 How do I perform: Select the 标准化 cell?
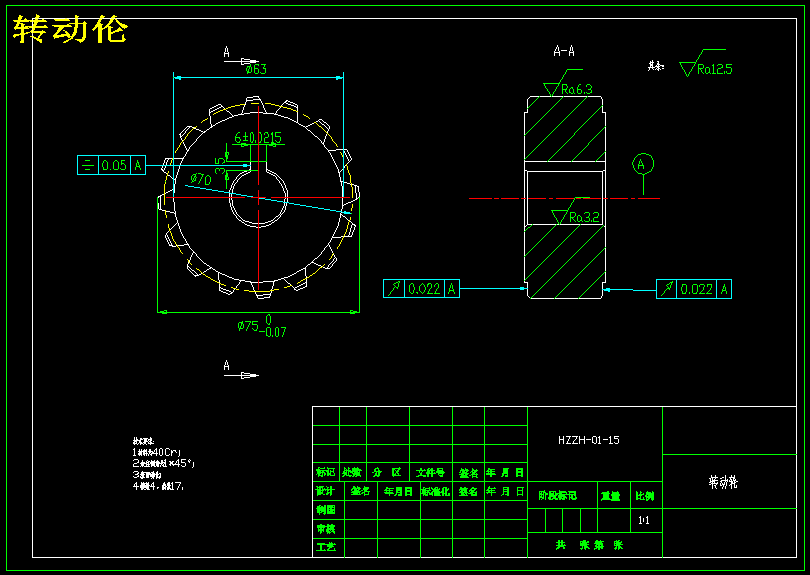[x=437, y=491]
